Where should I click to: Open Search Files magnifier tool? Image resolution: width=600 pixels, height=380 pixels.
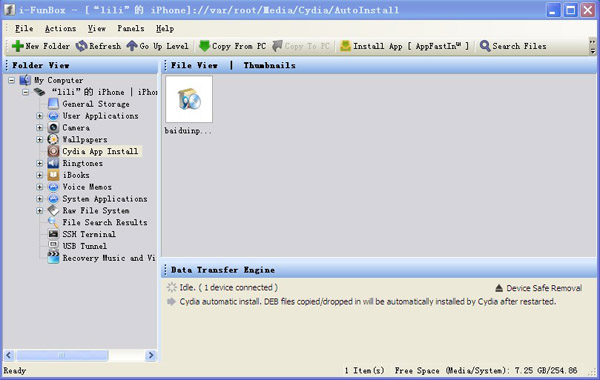(x=513, y=46)
